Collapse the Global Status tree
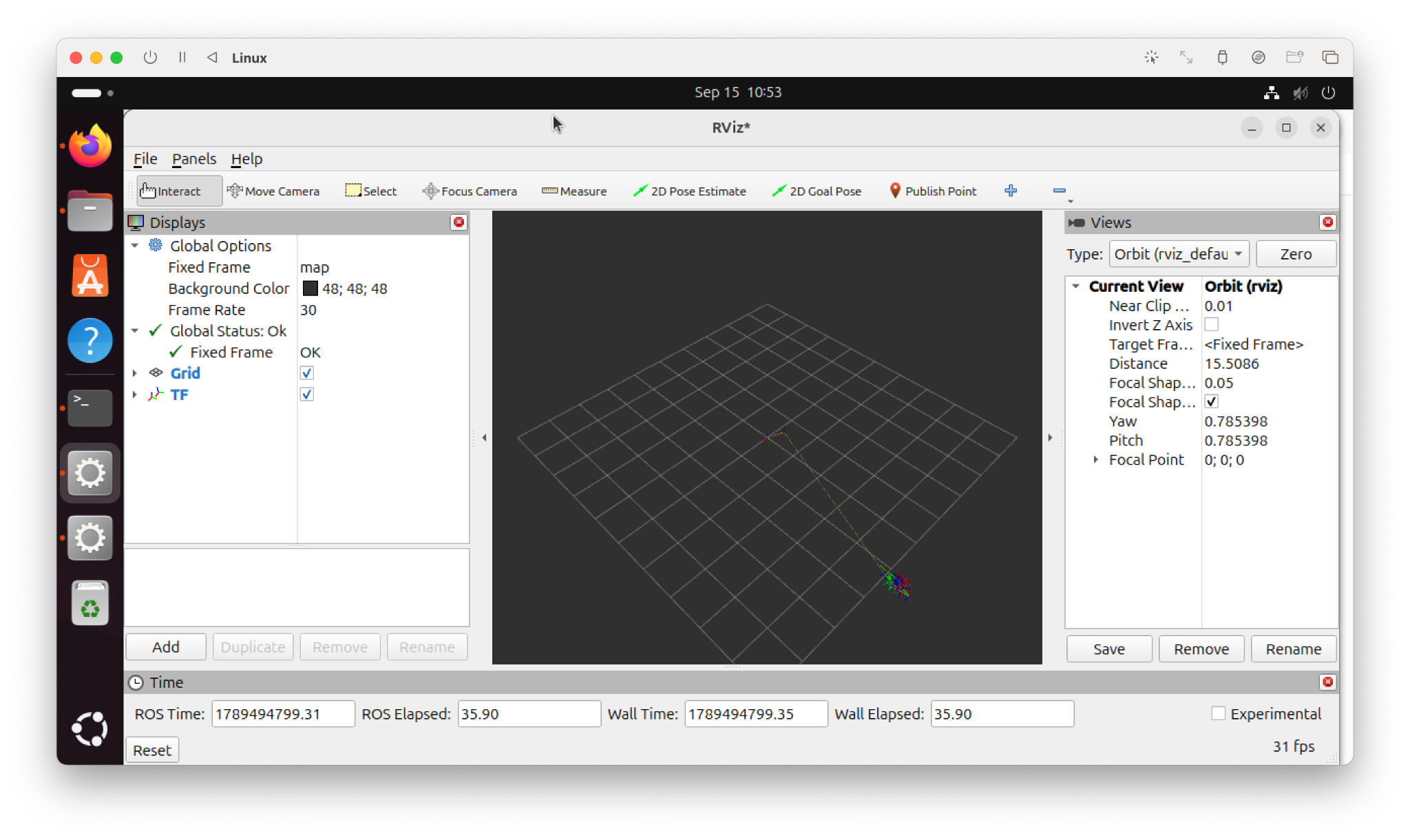This screenshot has height=840, width=1410. click(135, 330)
